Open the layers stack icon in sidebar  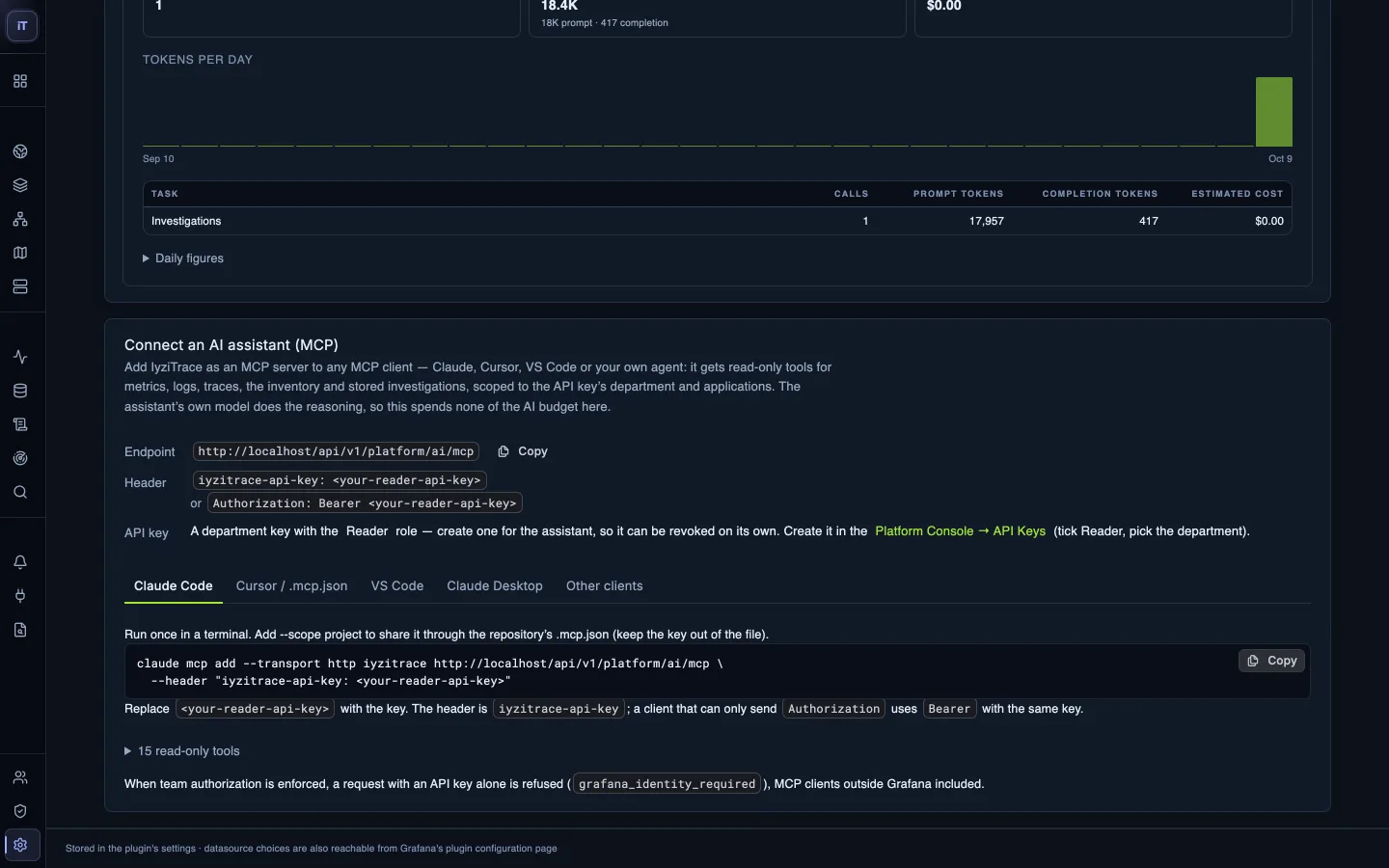(x=20, y=185)
